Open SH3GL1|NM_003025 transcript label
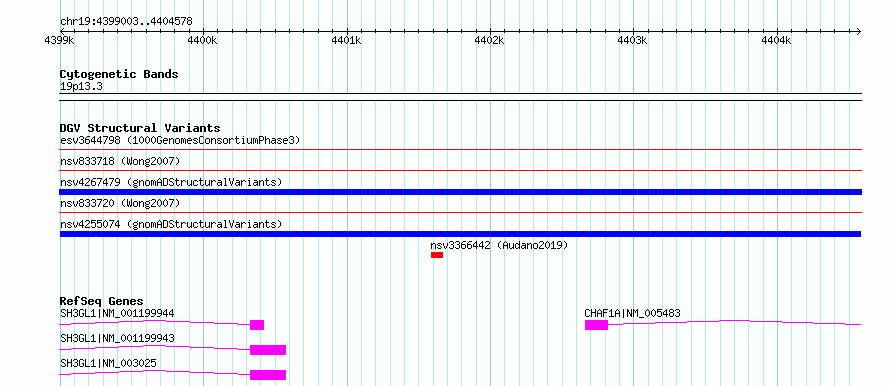Screen dimensions: 890x386 click(108, 363)
